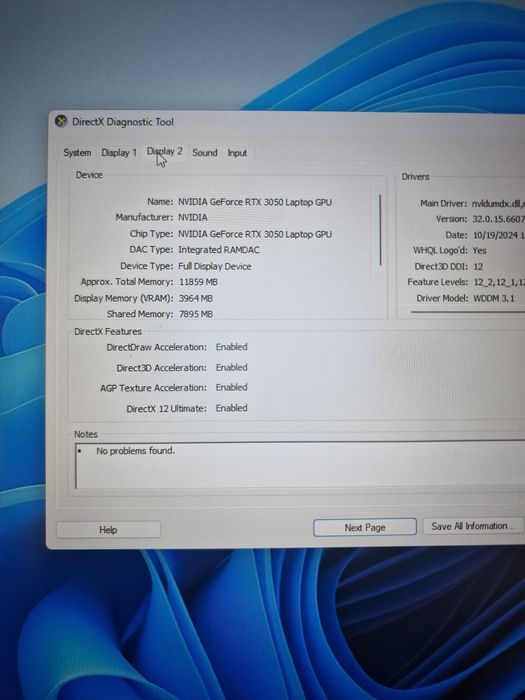Click the Direct3D Acceleration Enabled value
Viewport: 525px width, 700px height.
click(231, 367)
